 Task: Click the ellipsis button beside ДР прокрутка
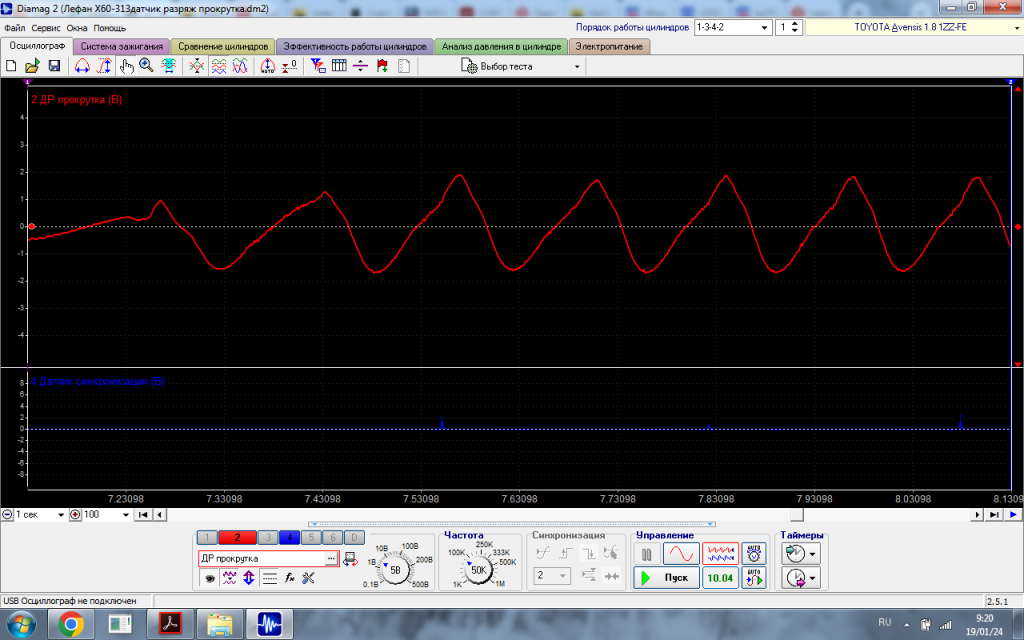click(x=332, y=558)
